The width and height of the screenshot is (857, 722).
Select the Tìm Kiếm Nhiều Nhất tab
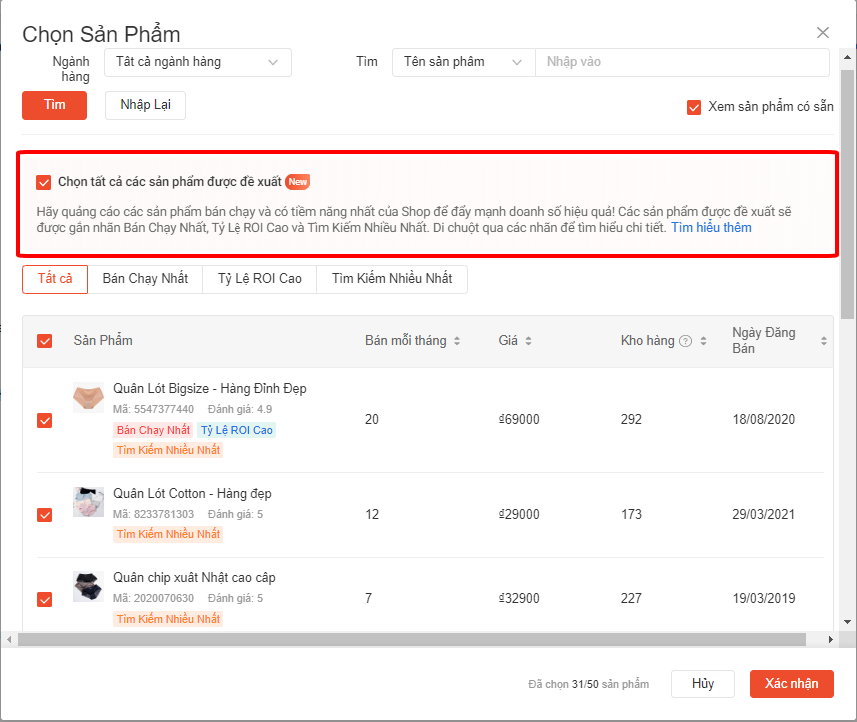pyautogui.click(x=391, y=279)
